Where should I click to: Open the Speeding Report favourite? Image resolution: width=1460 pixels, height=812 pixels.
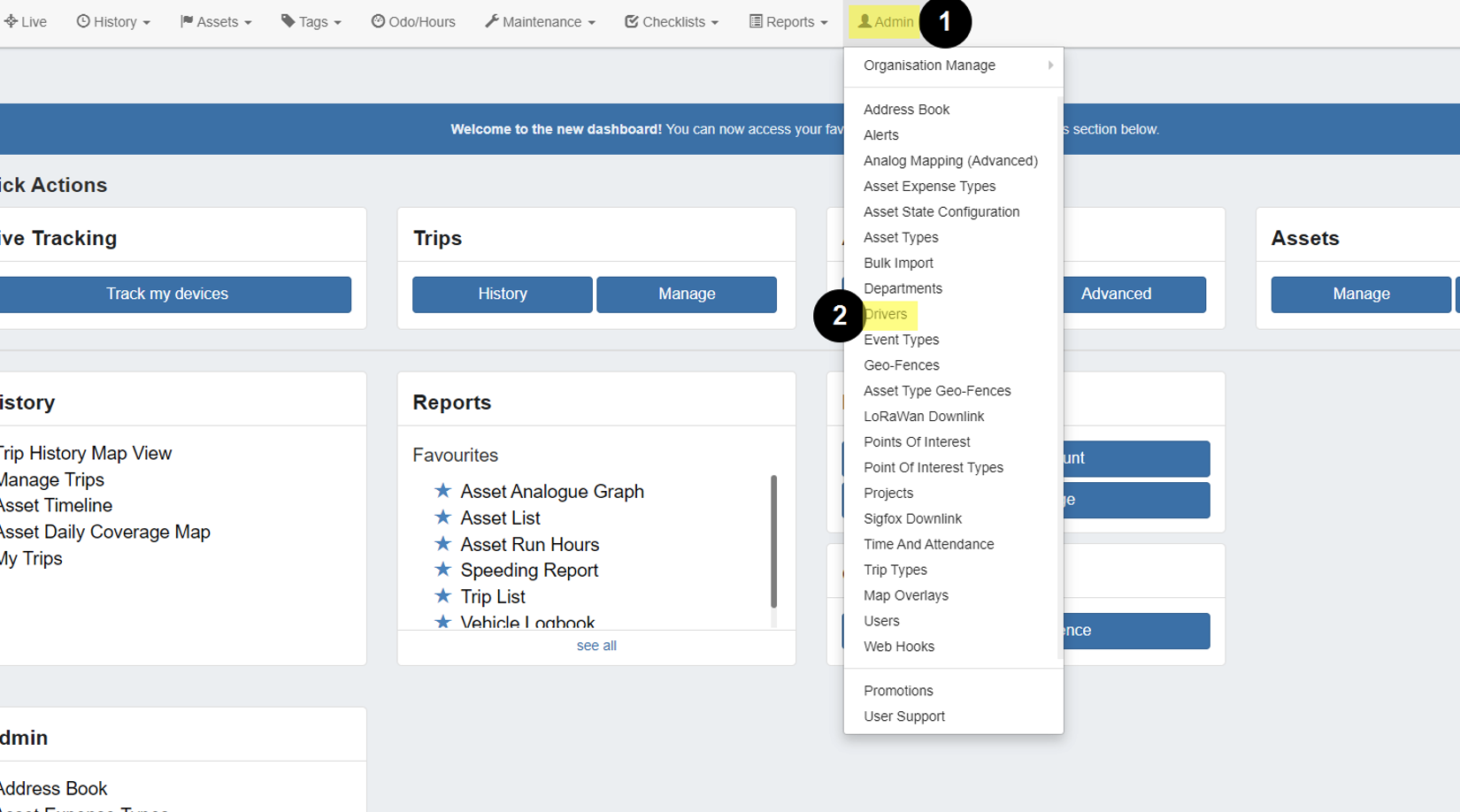[529, 571]
